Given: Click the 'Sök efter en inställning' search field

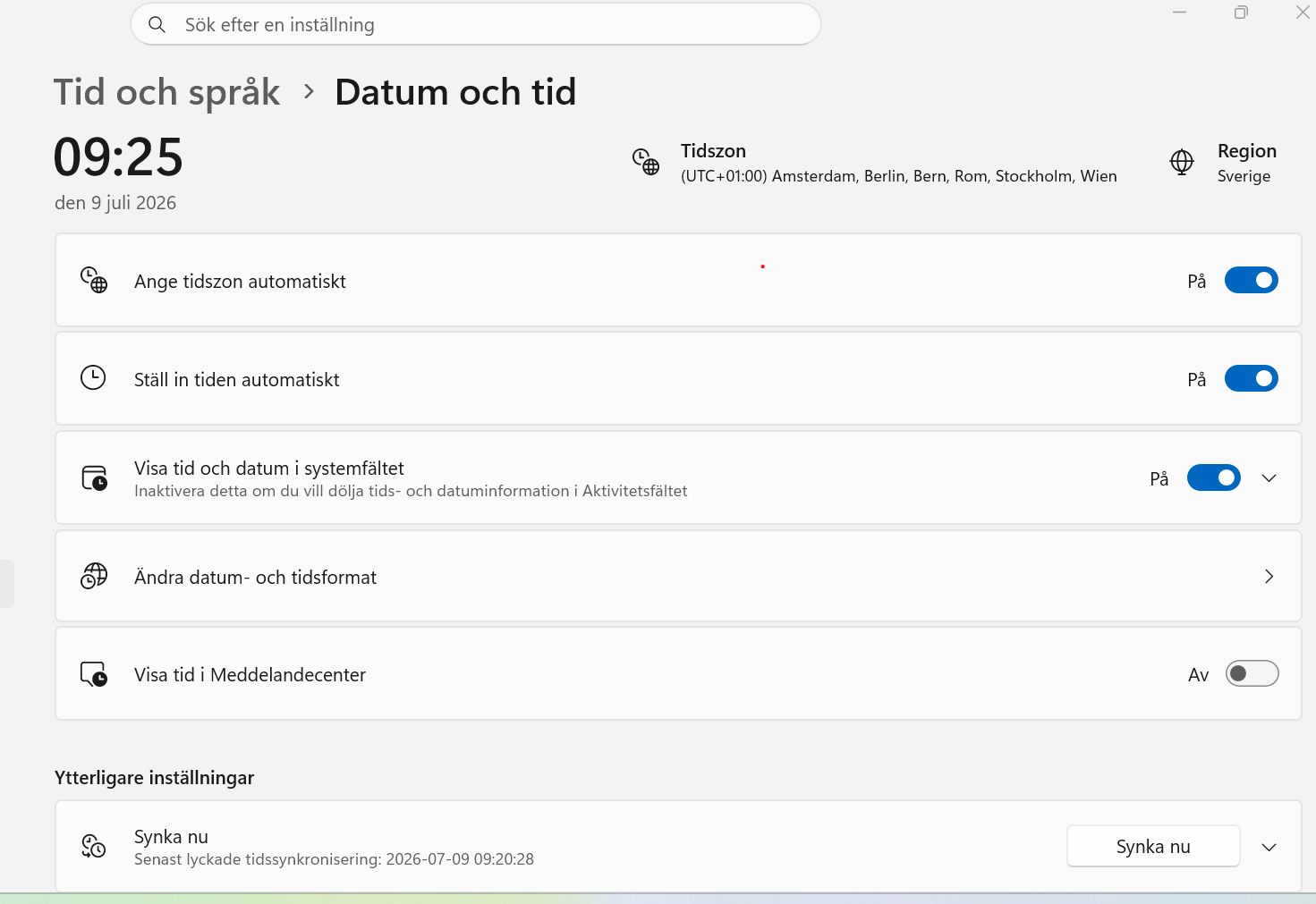Looking at the screenshot, I should click(x=476, y=25).
